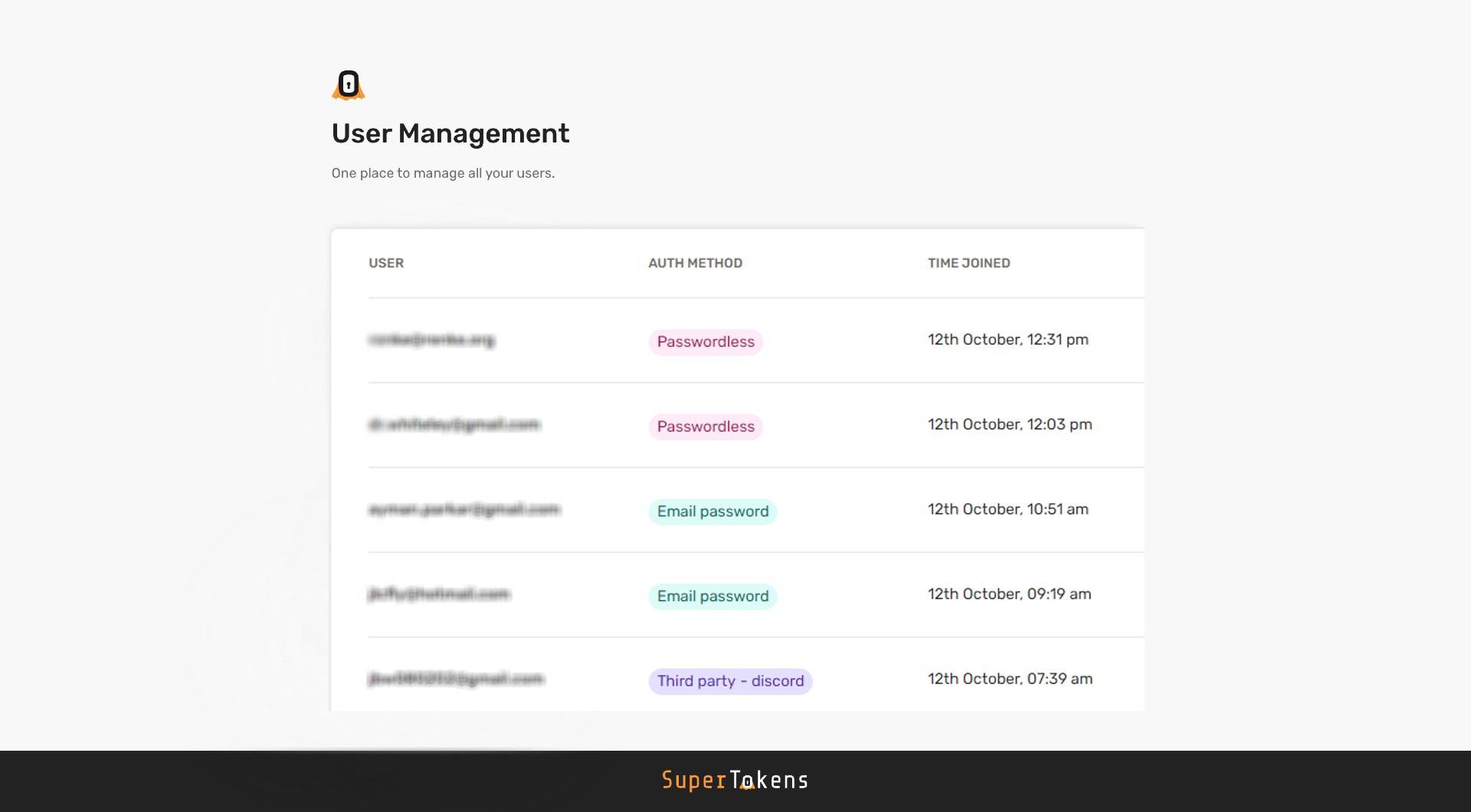Image resolution: width=1471 pixels, height=812 pixels.
Task: Select the Third party - discord badge
Action: click(729, 680)
